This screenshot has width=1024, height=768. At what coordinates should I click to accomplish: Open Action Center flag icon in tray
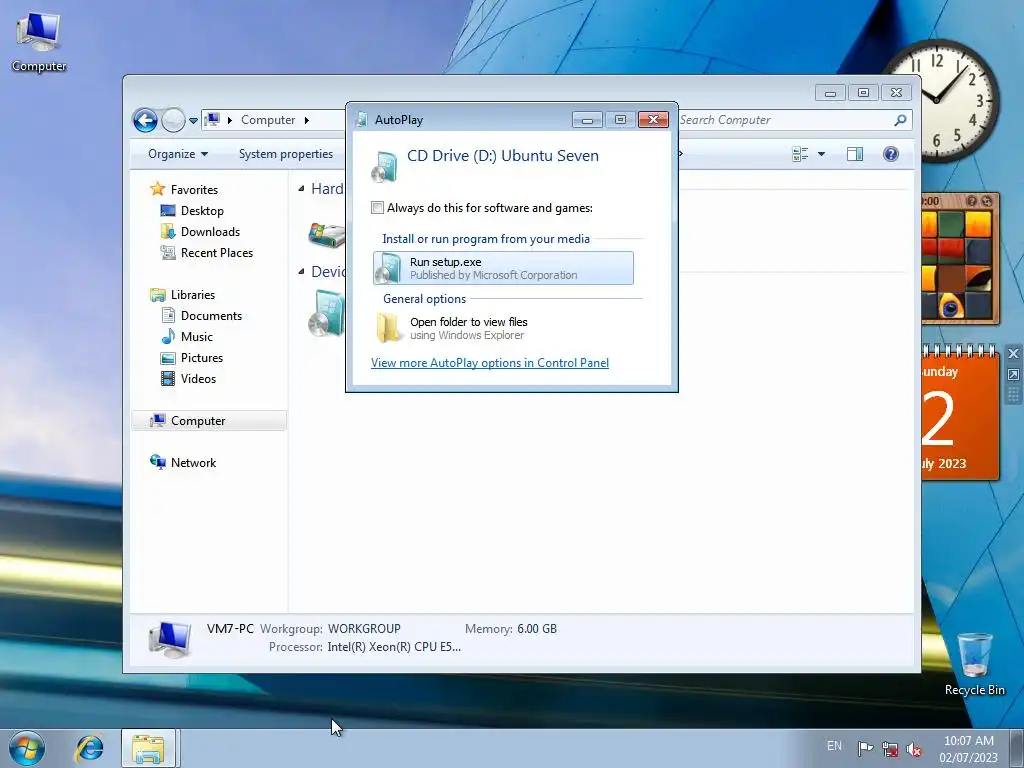865,748
